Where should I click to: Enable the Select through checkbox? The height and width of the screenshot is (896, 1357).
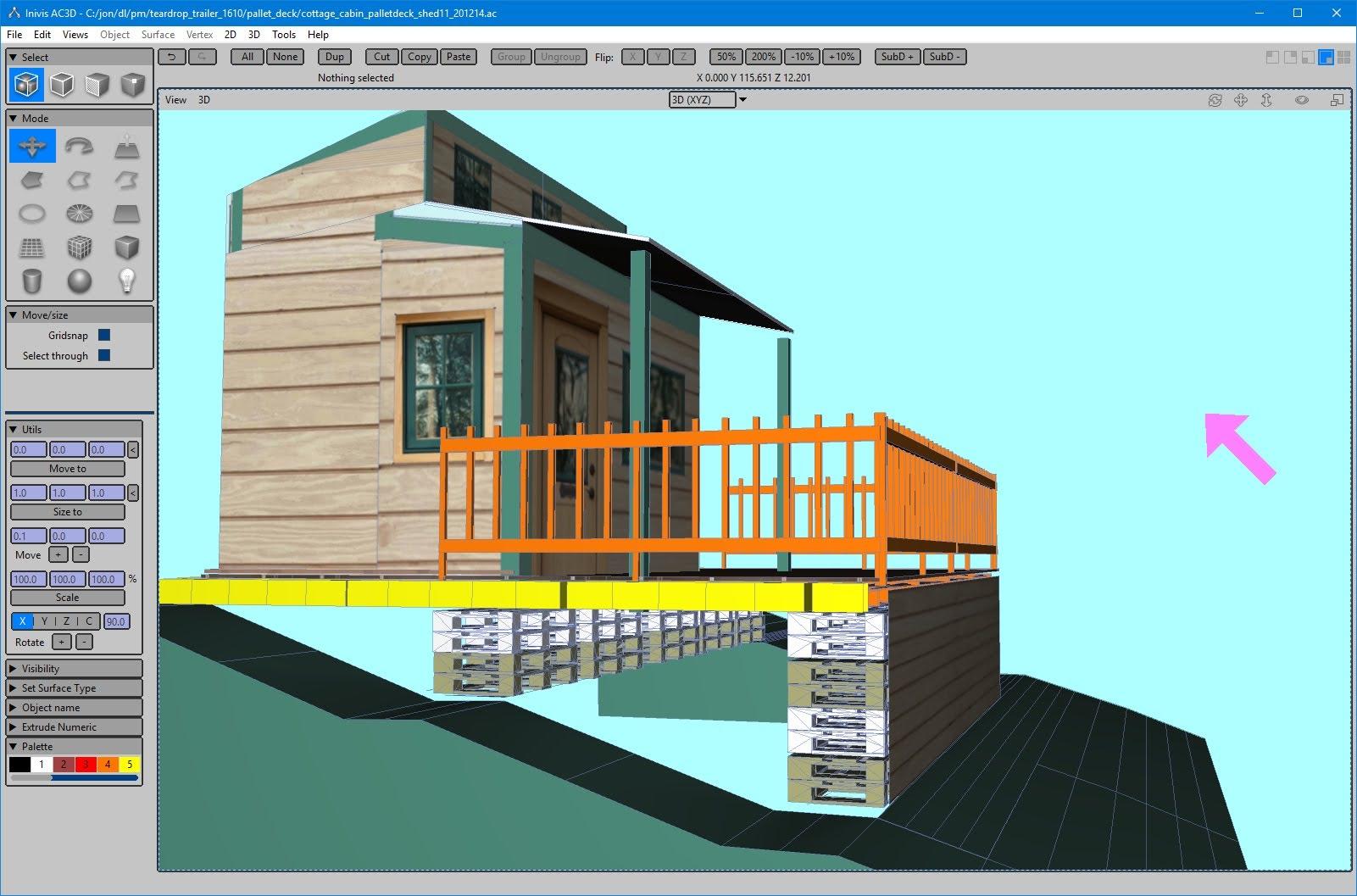105,355
